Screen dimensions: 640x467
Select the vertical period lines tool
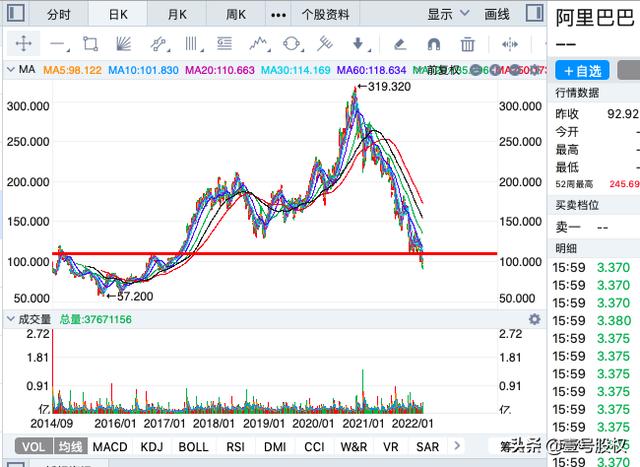pyautogui.click(x=192, y=44)
